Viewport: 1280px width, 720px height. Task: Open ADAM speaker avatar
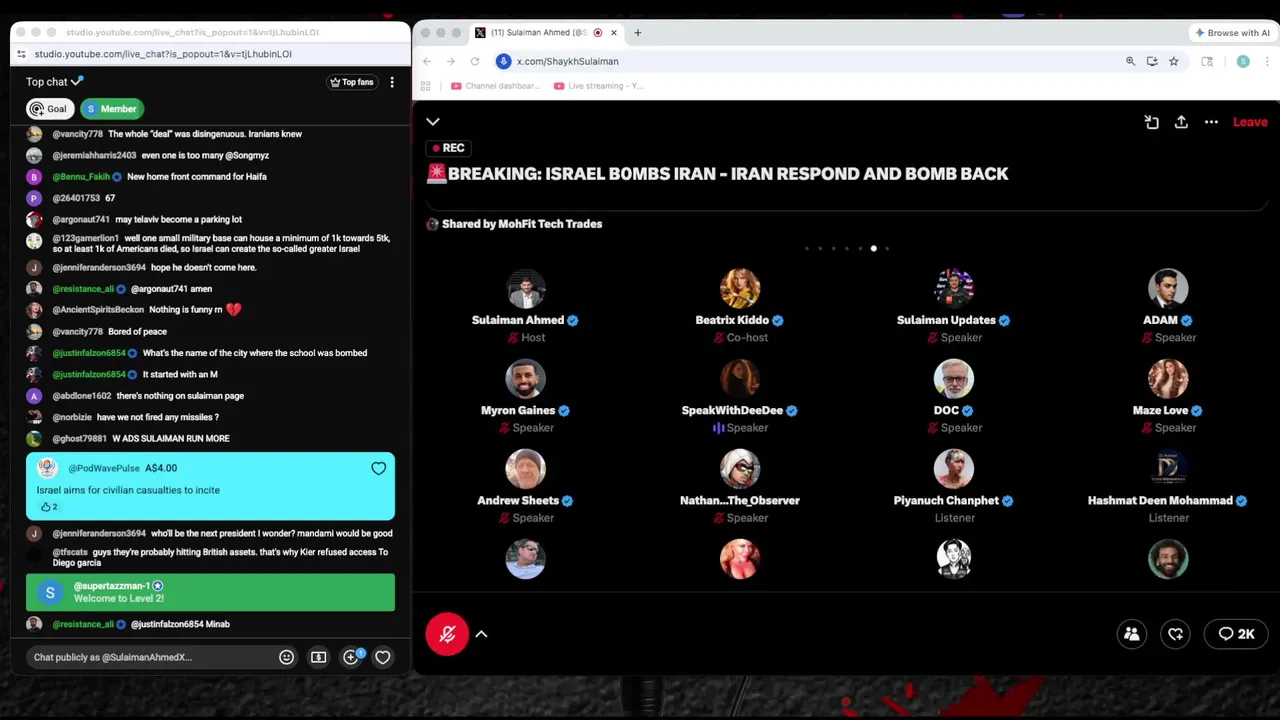click(x=1168, y=288)
